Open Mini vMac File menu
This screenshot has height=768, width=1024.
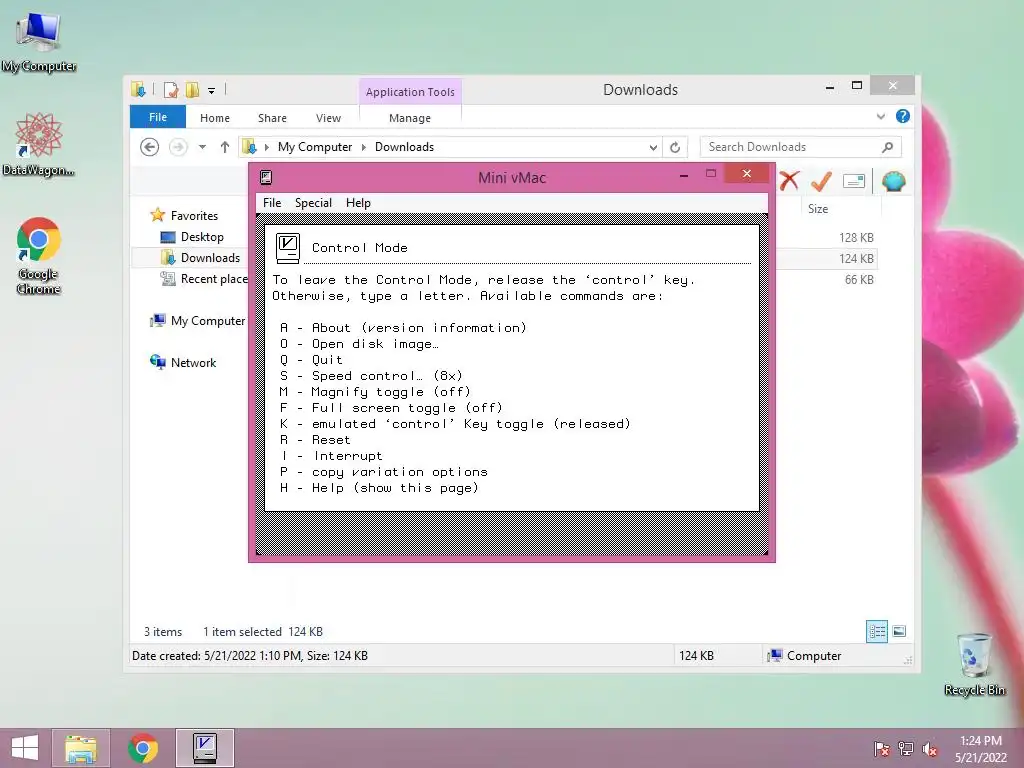[272, 203]
